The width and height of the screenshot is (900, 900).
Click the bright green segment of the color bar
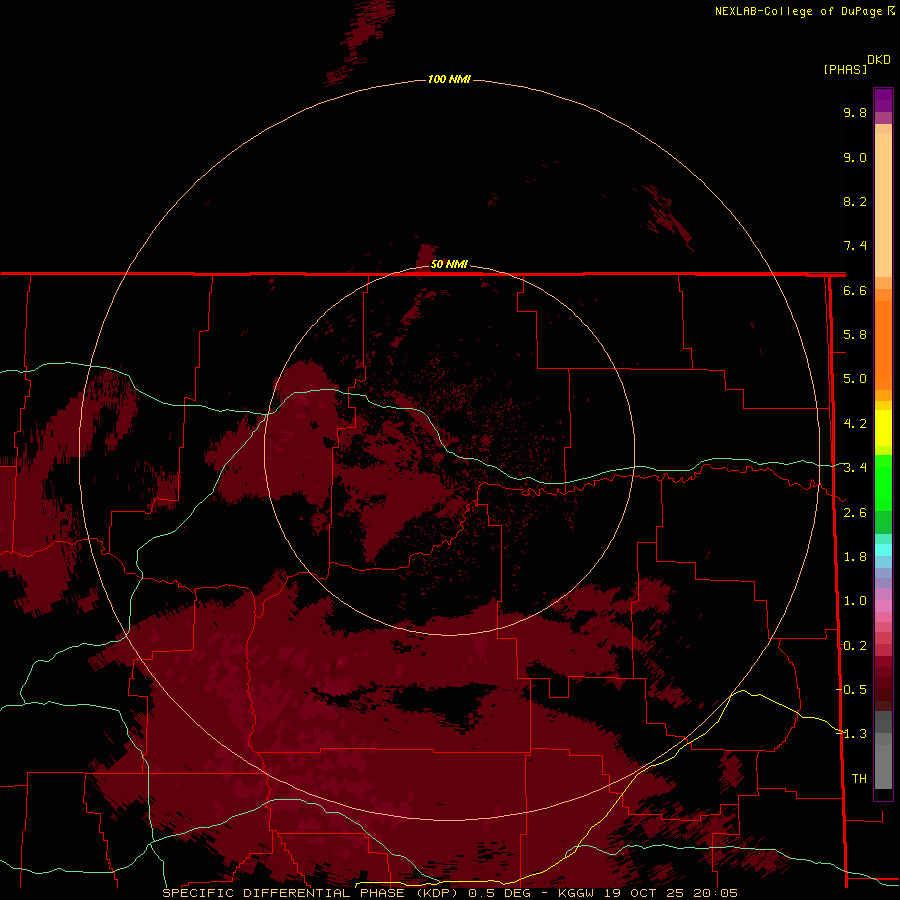pos(883,481)
